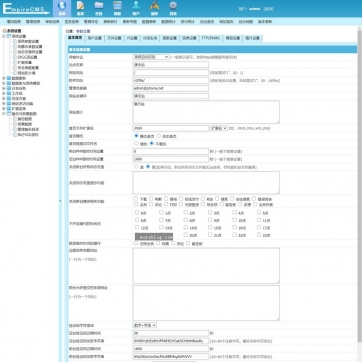Open the pencil-and-note Information icon
Viewport: 362px width, 362px height.
(x=80, y=8)
